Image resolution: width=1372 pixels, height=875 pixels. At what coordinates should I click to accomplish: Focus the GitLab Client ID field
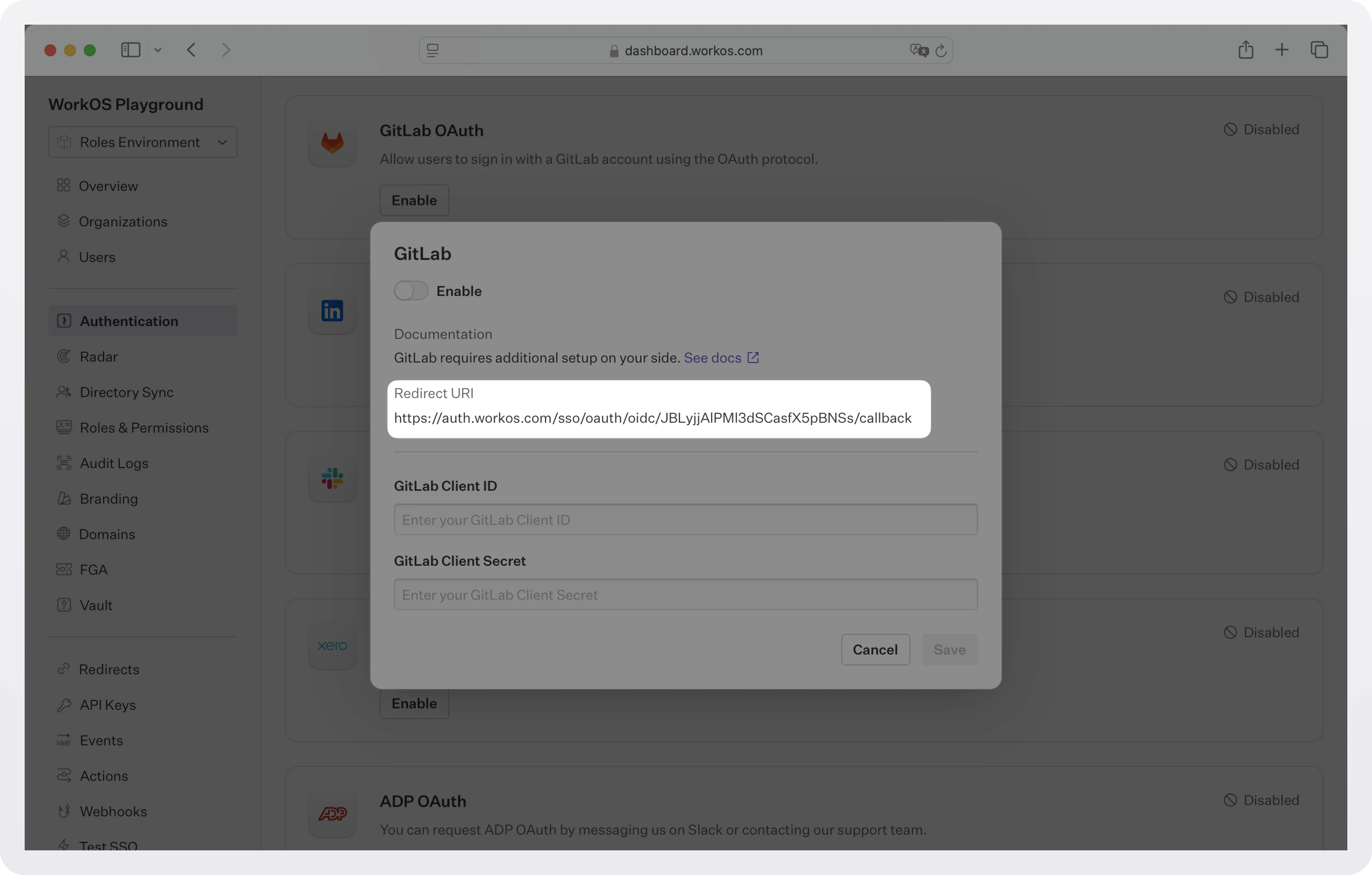coord(686,520)
